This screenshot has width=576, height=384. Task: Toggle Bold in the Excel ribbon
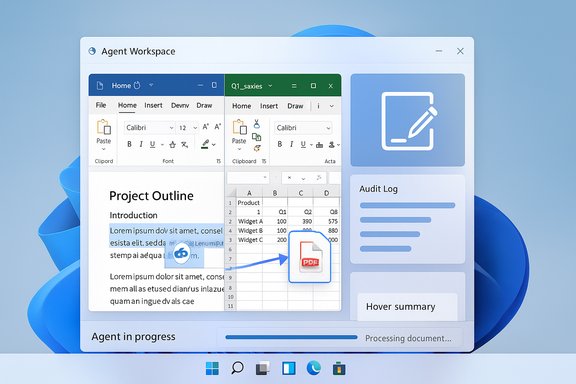point(280,144)
